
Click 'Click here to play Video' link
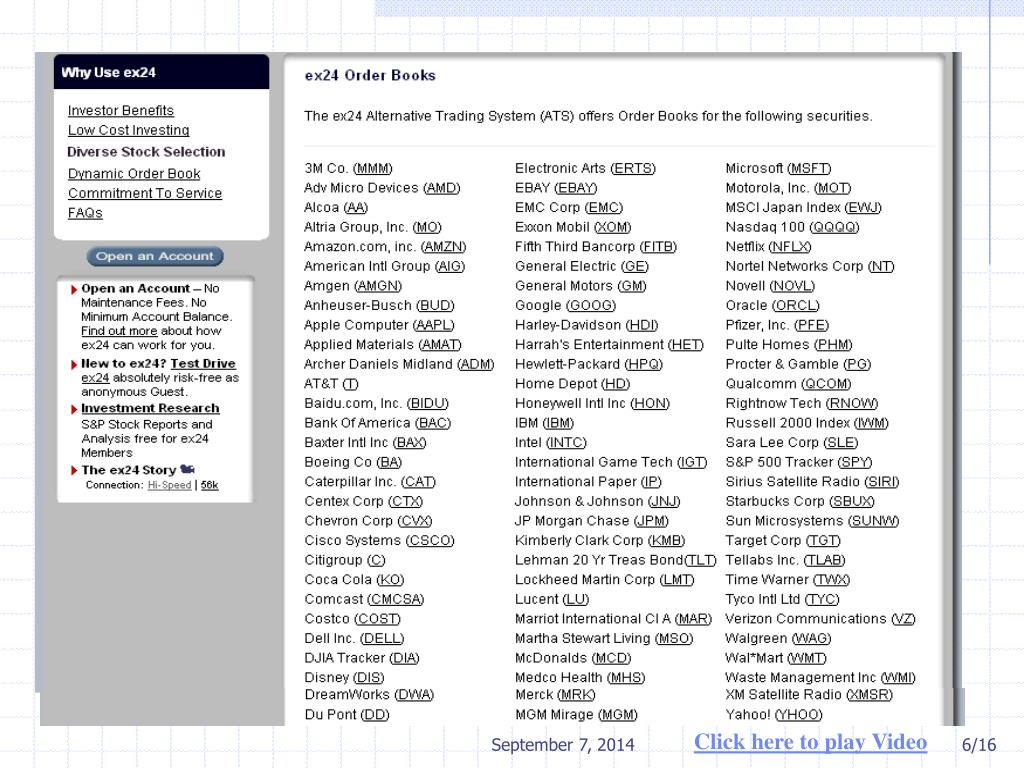[x=810, y=742]
